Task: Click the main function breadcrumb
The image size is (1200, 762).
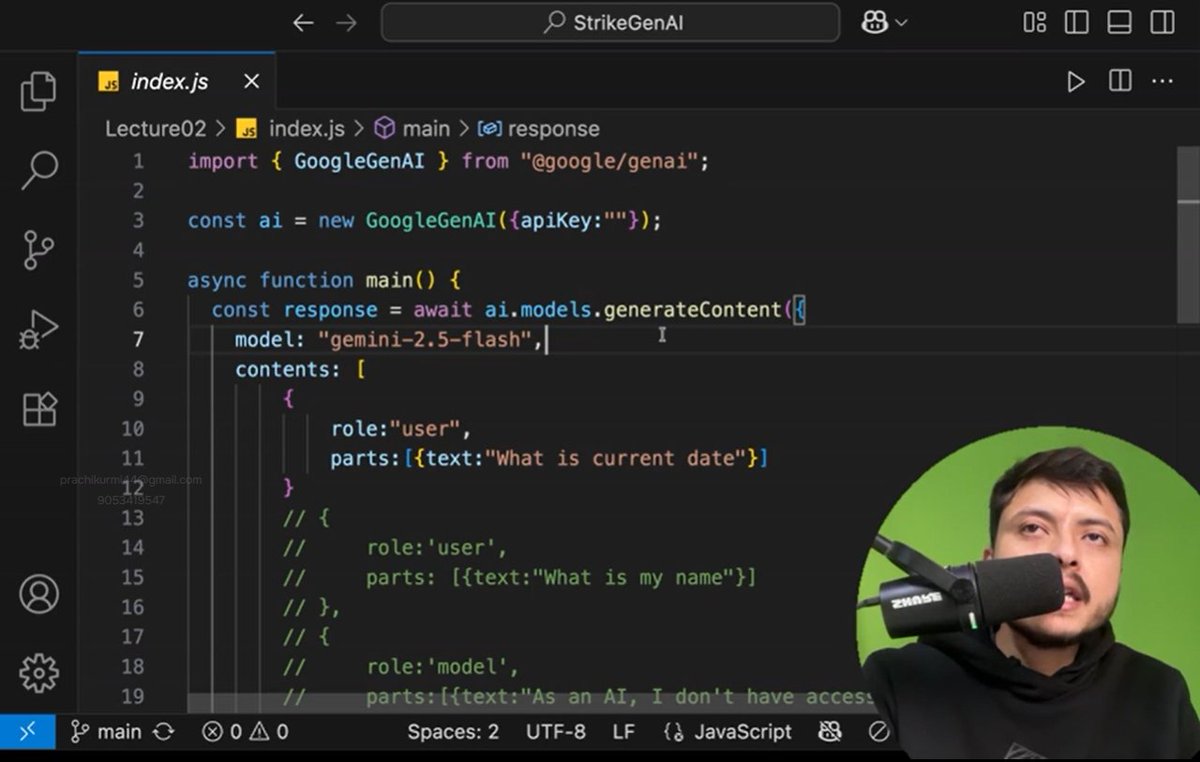Action: tap(412, 129)
